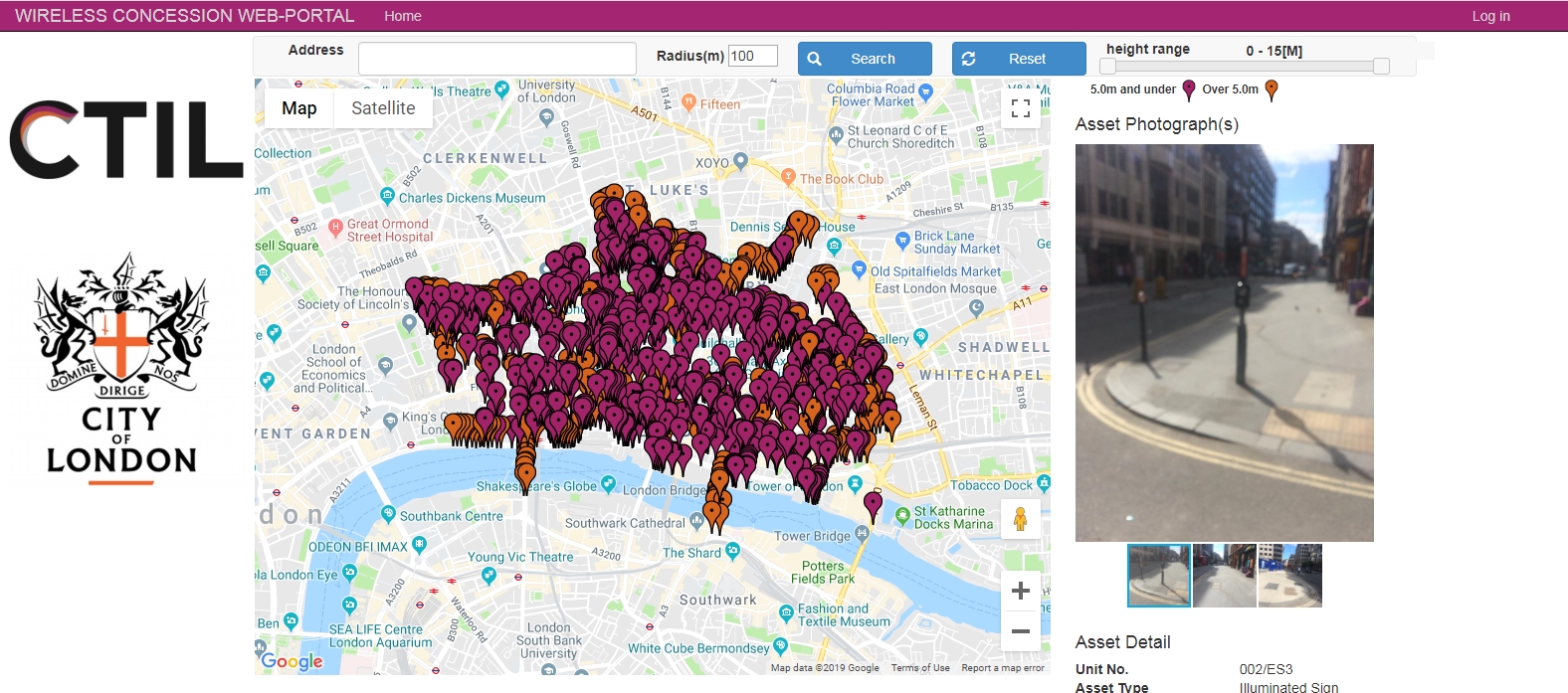This screenshot has width=1568, height=693.
Task: Click the City of London crest logo
Action: [121, 369]
